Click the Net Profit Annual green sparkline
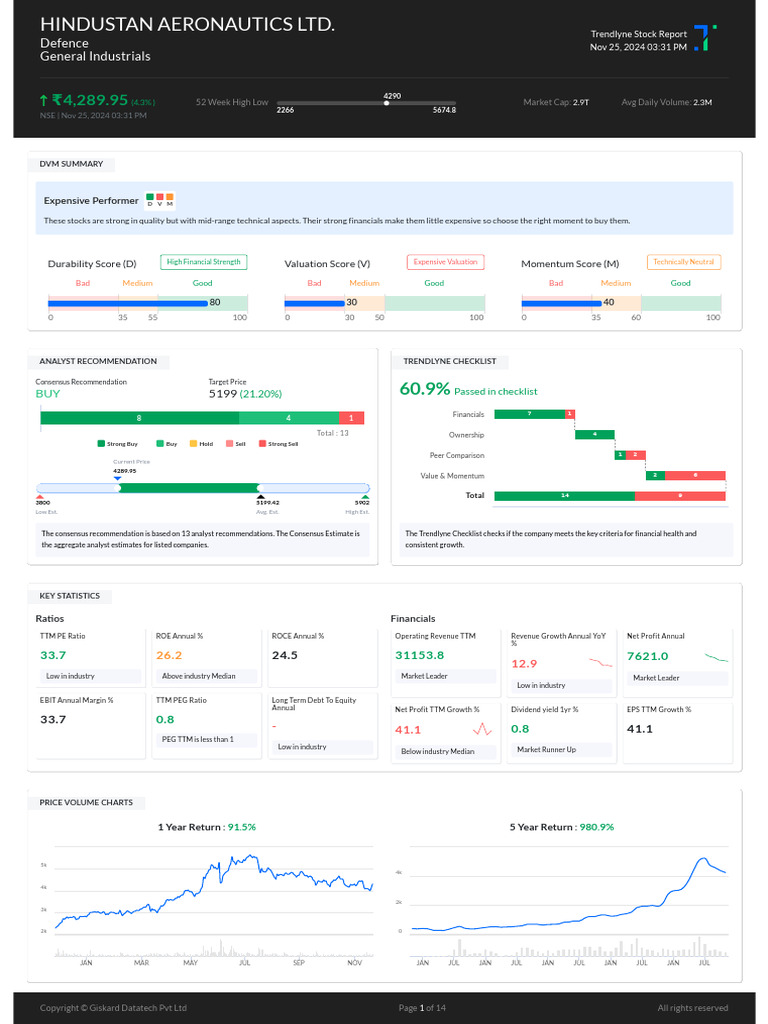 point(716,657)
